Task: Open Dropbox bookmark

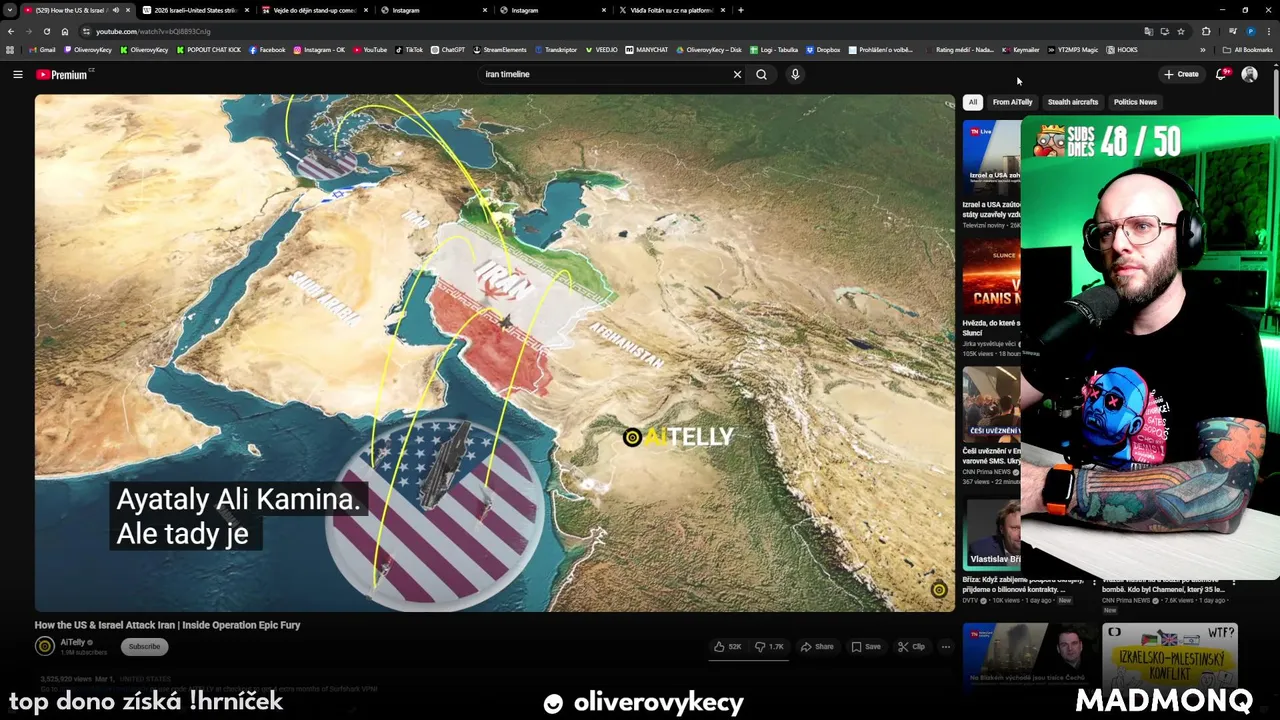Action: (823, 50)
